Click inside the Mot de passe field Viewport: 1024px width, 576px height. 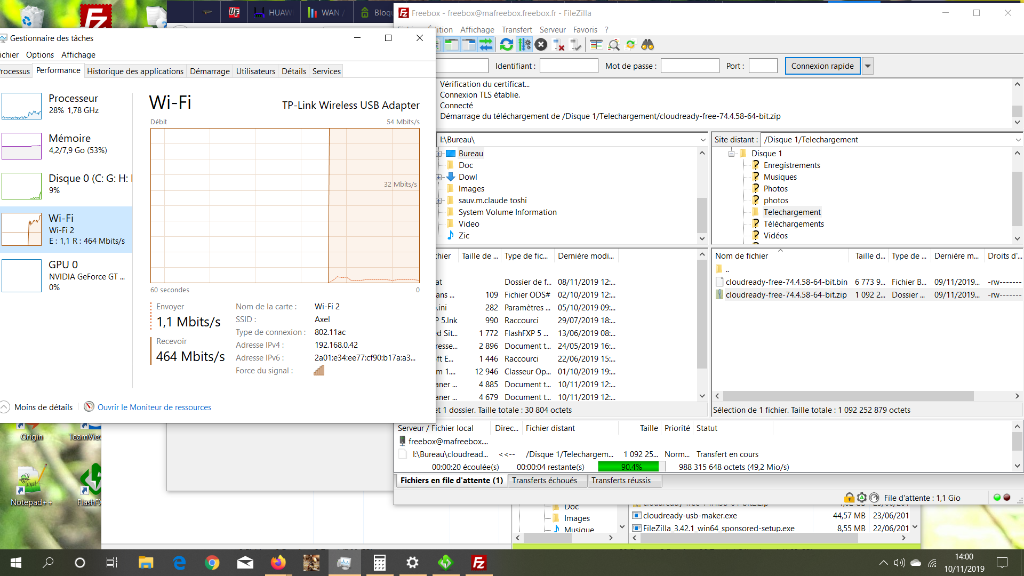point(690,66)
